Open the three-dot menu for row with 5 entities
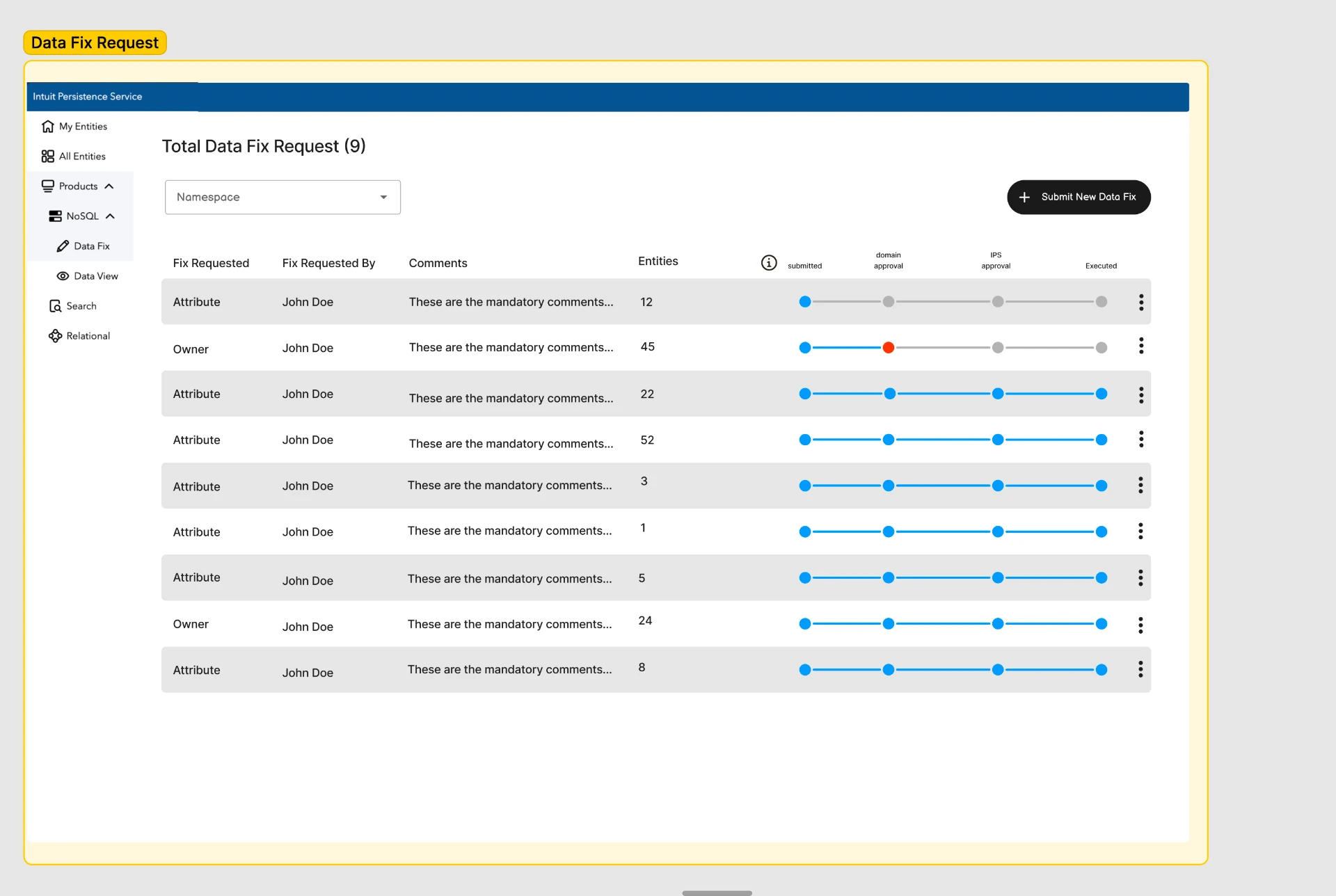Screen dimensions: 1336x896 [x=1140, y=577]
